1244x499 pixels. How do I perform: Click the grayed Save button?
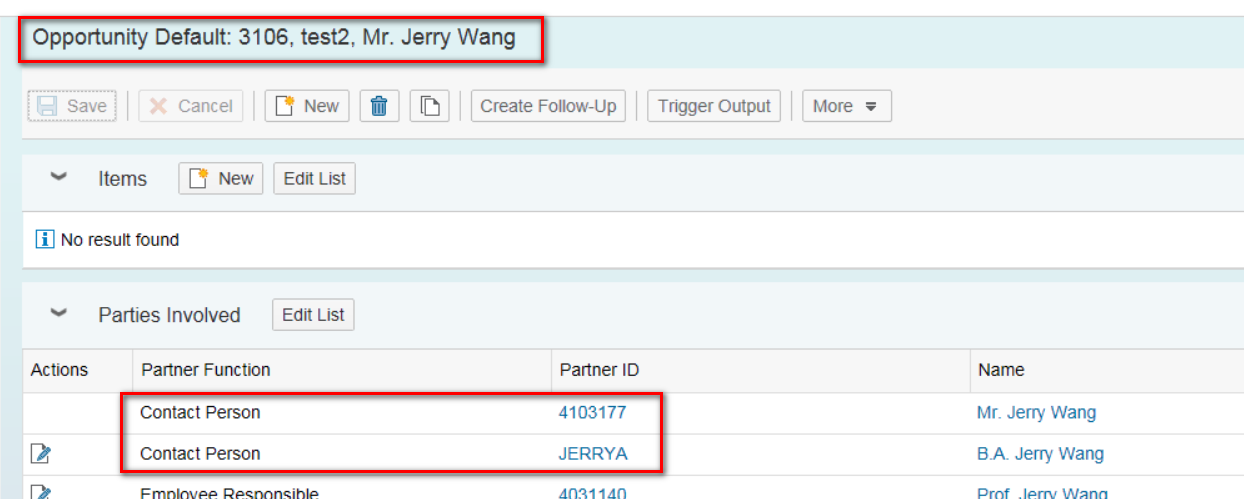pyautogui.click(x=72, y=106)
